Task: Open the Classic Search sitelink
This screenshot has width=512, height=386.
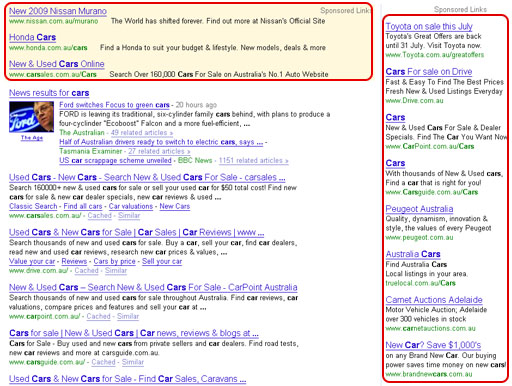Action: coord(33,206)
